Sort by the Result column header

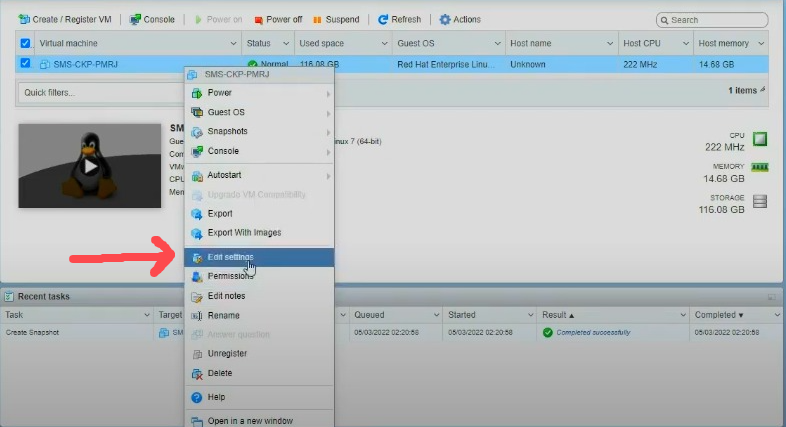click(558, 315)
